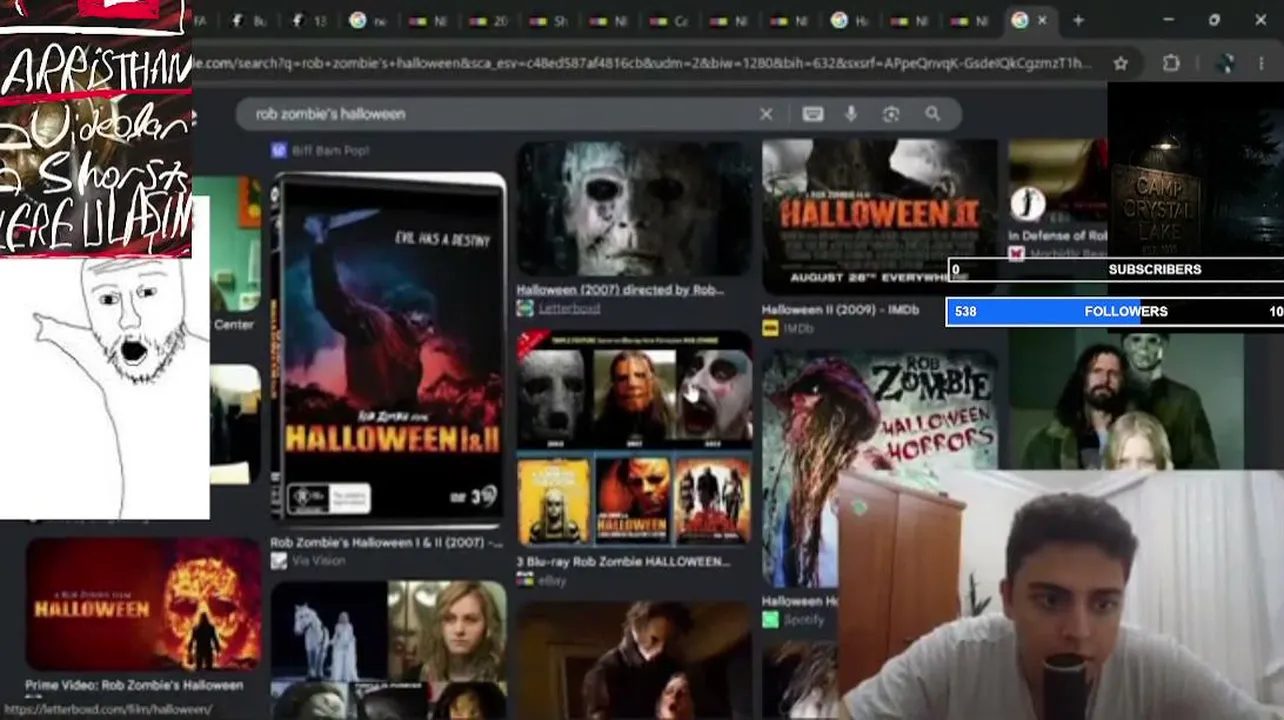Start voice search with the microphone icon
The width and height of the screenshot is (1284, 720).
tap(851, 114)
